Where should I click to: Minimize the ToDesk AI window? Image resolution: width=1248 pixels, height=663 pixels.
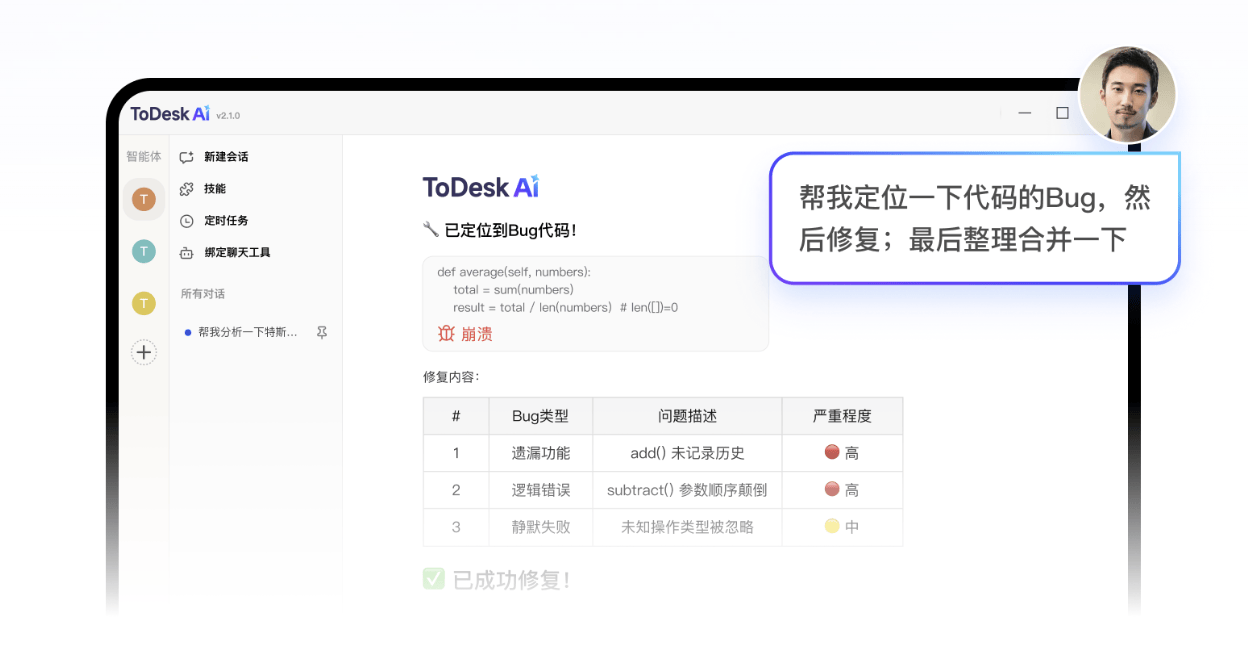coord(1024,113)
